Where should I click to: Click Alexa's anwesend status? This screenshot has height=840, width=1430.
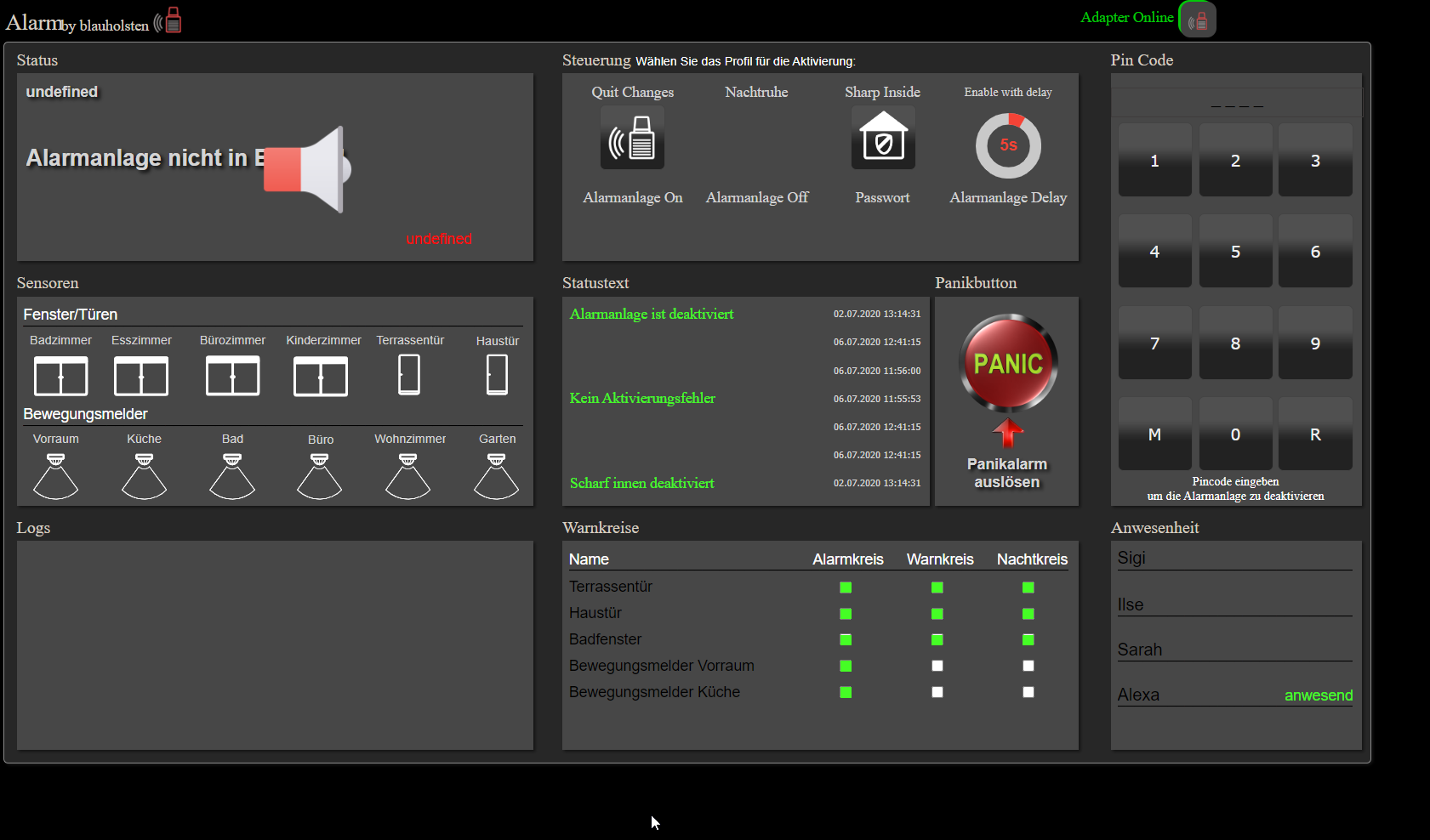[x=1319, y=695]
